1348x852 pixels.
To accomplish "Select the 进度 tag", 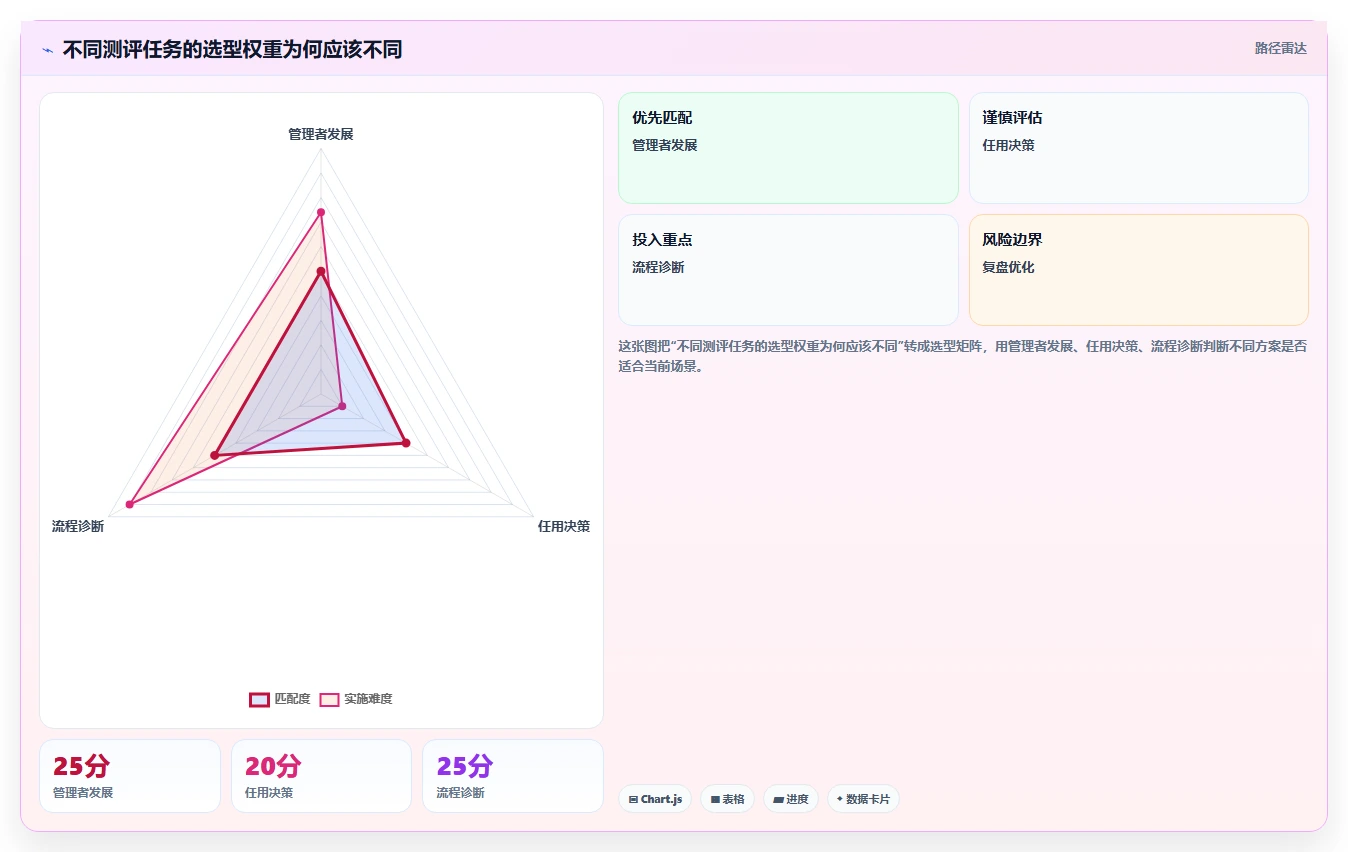I will pyautogui.click(x=790, y=799).
